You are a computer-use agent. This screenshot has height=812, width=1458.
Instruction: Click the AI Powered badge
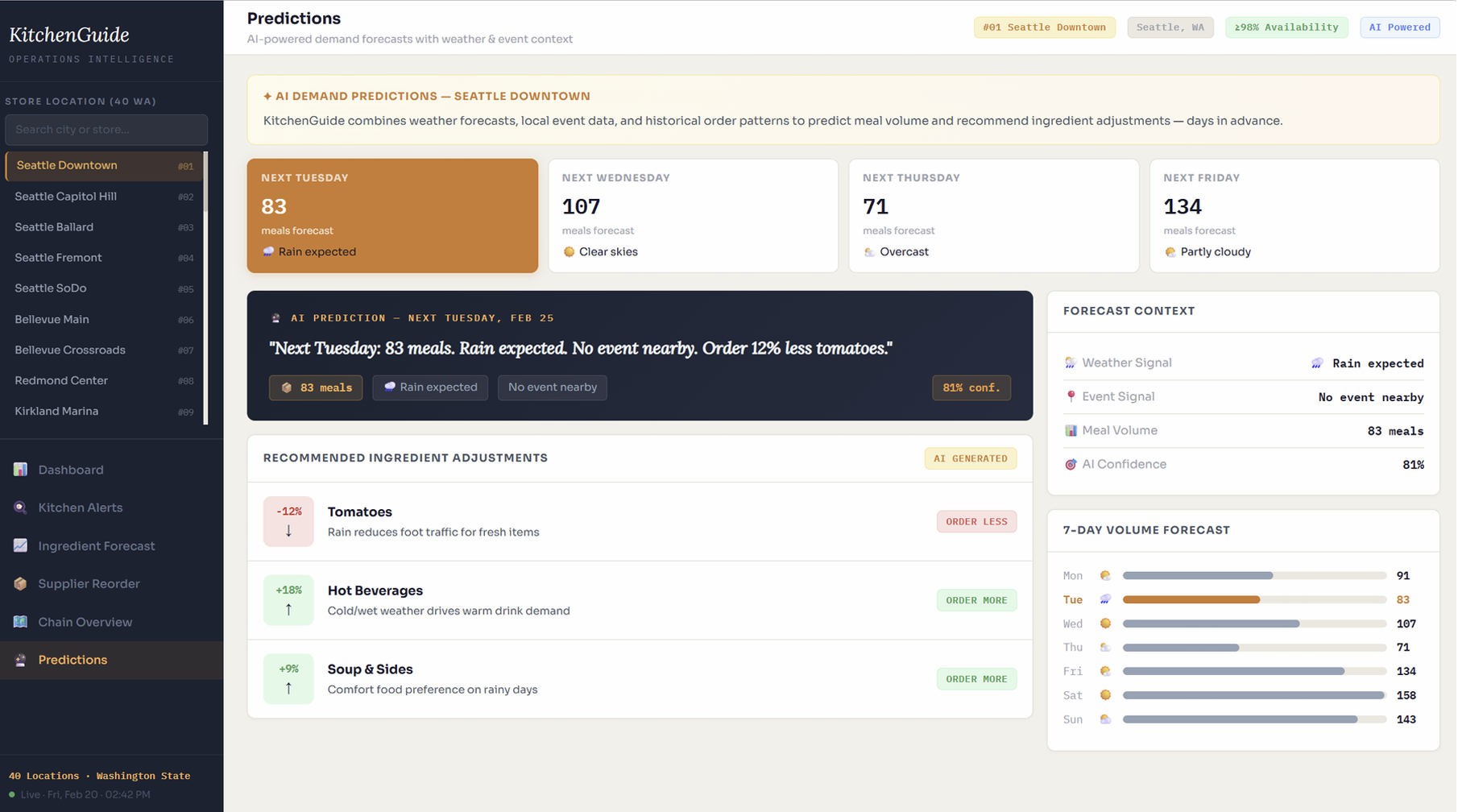click(x=1399, y=27)
